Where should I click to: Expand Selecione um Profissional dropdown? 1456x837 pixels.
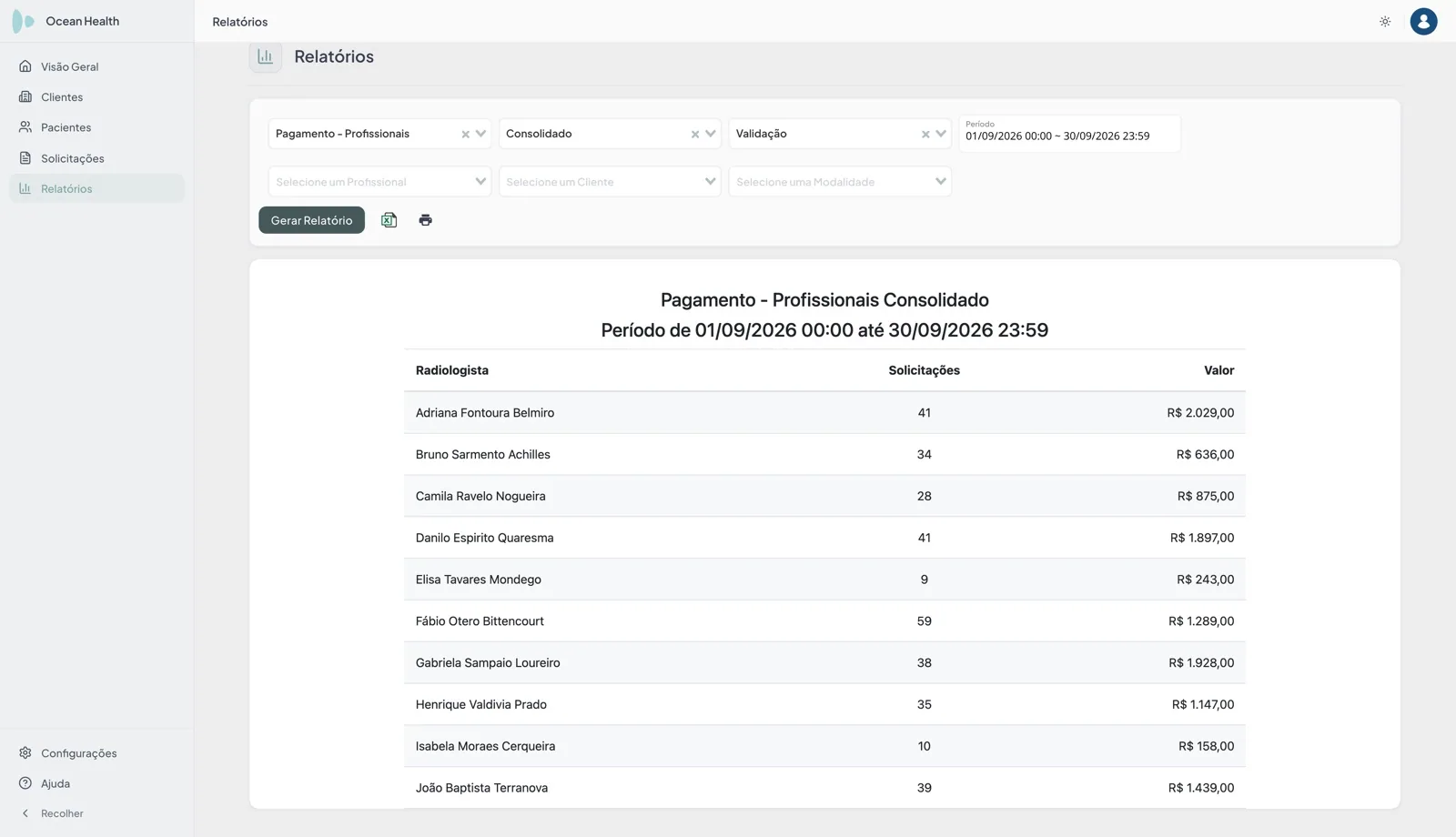pyautogui.click(x=379, y=182)
